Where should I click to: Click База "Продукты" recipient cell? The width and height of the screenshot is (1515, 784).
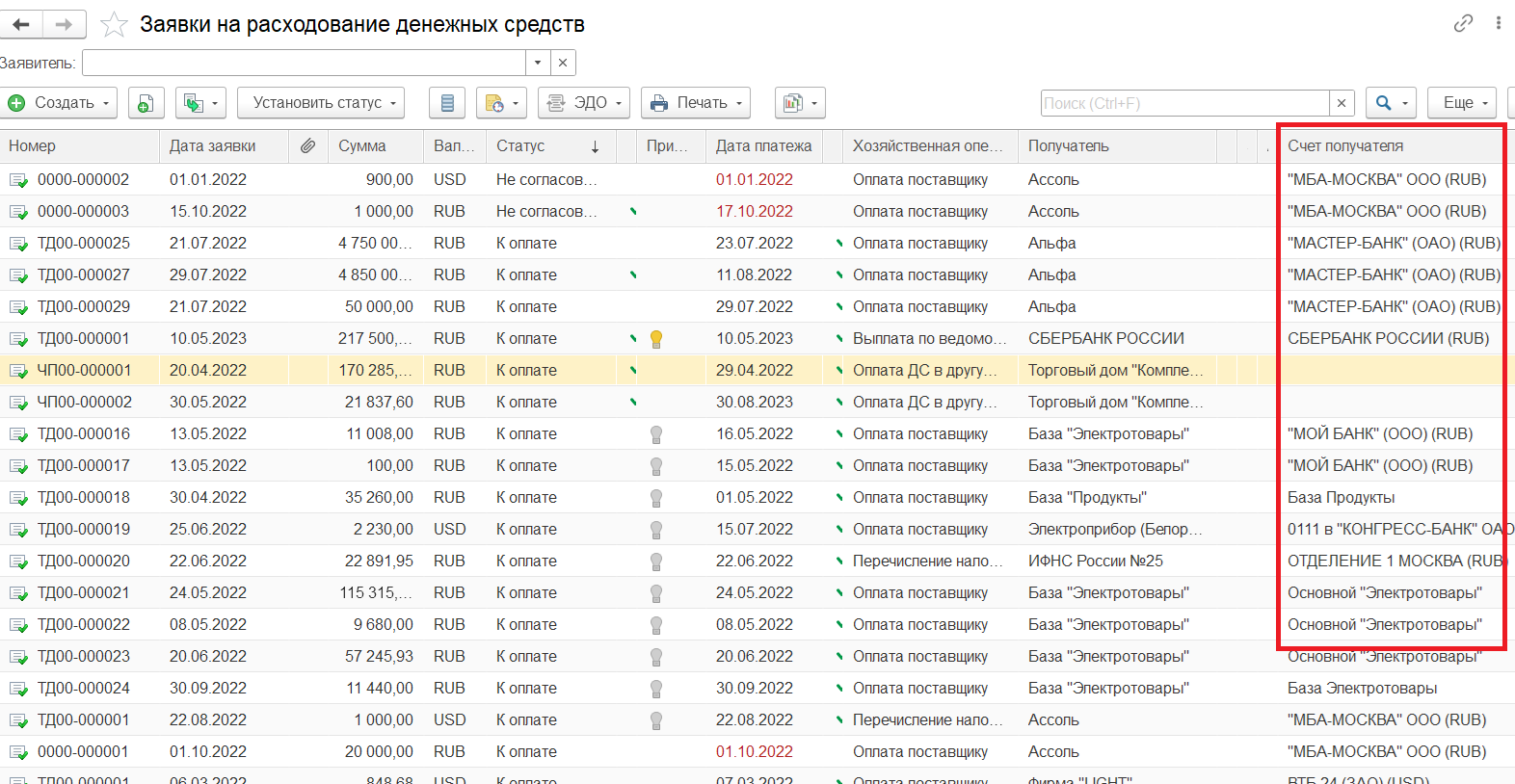click(x=1087, y=498)
